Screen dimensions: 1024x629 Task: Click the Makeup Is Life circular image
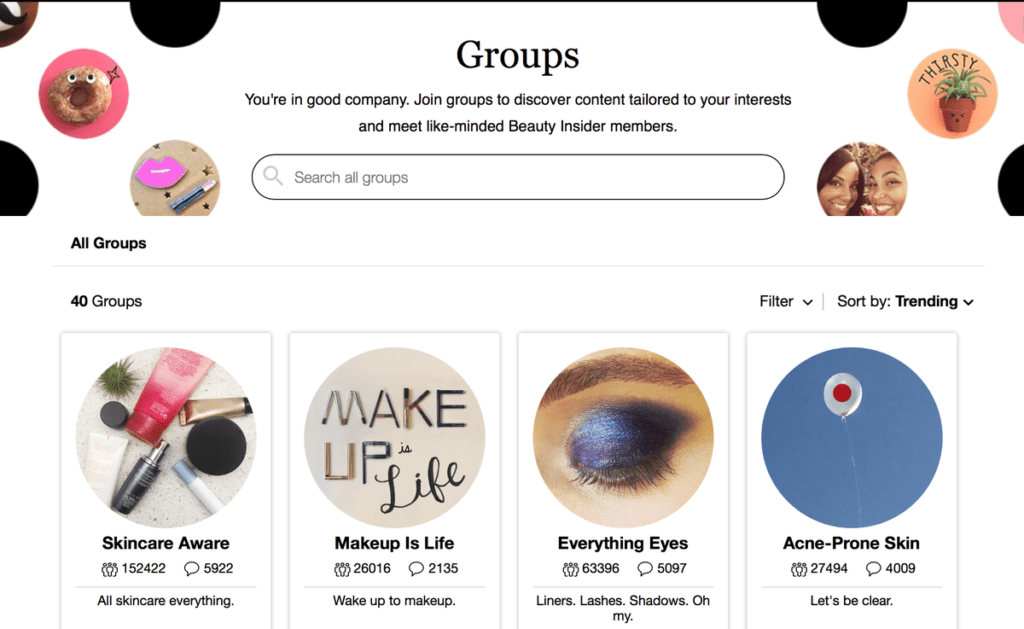click(x=394, y=438)
